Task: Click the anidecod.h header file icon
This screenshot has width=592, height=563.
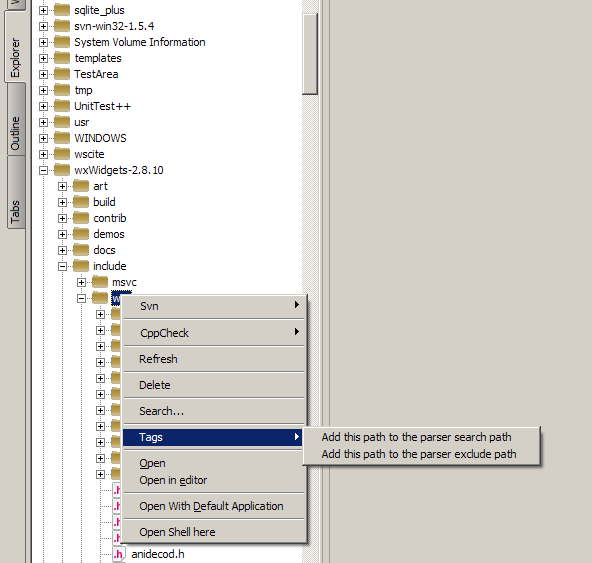Action: tap(119, 554)
